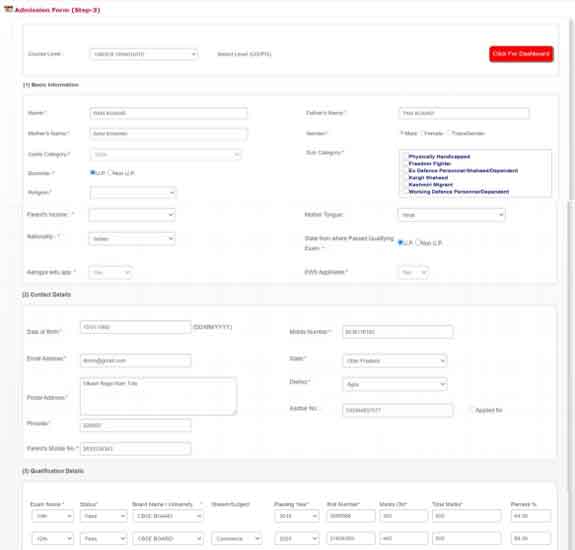
Task: Open the State dropdown
Action: [395, 361]
